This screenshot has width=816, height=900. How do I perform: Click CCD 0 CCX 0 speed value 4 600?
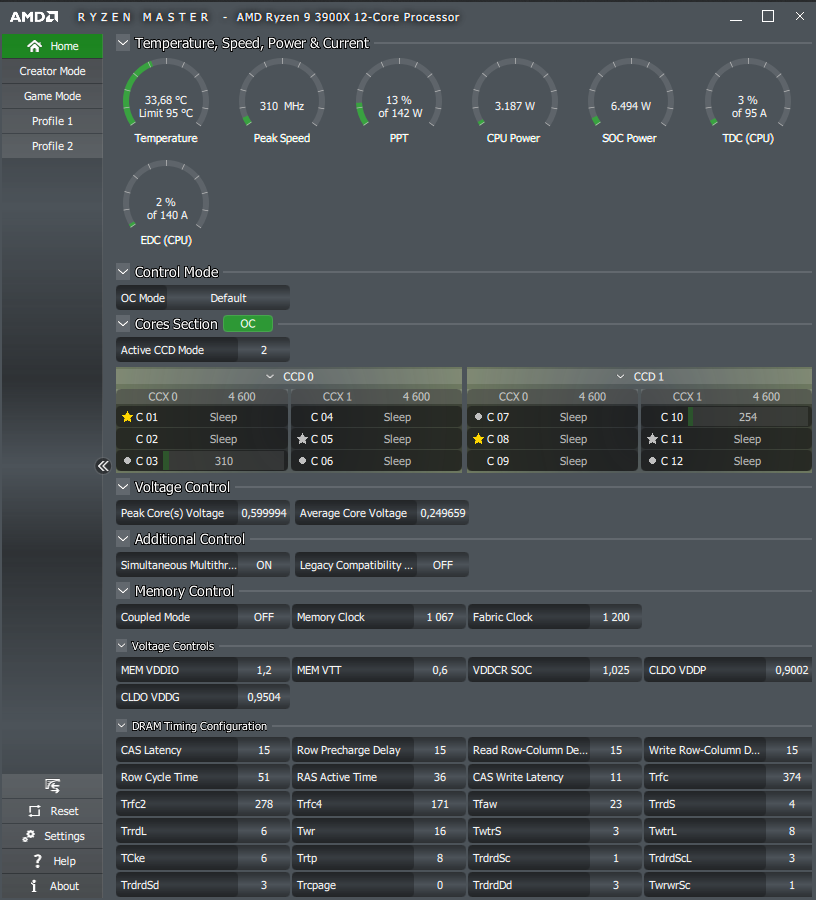pos(242,397)
